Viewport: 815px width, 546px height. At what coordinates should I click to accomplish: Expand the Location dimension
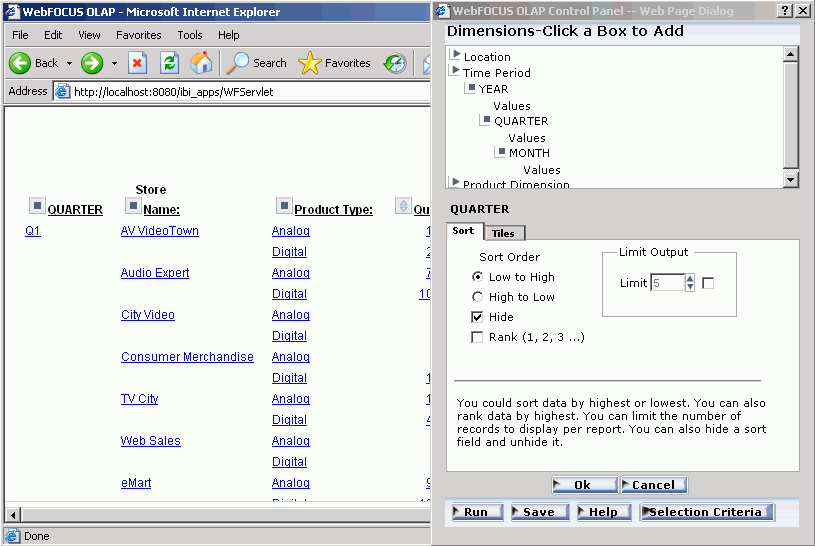456,54
